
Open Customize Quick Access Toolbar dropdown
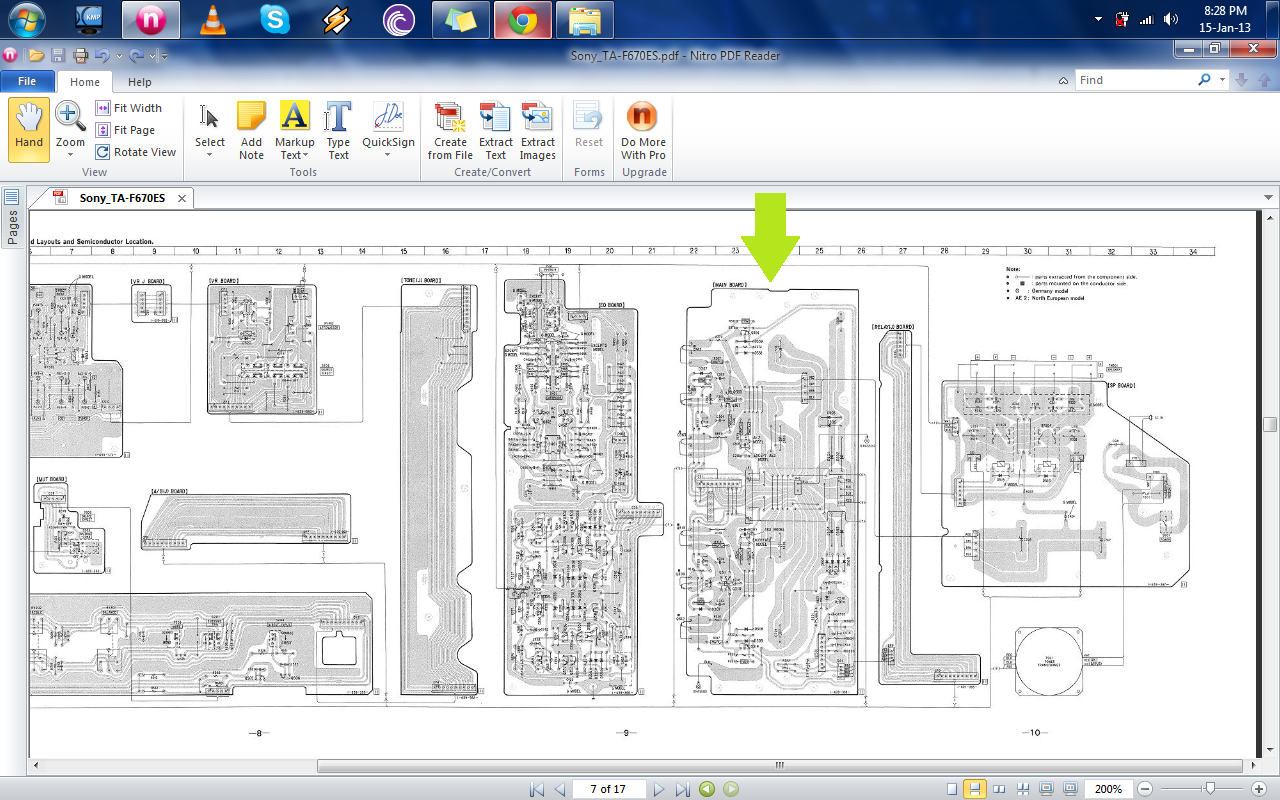[x=164, y=57]
